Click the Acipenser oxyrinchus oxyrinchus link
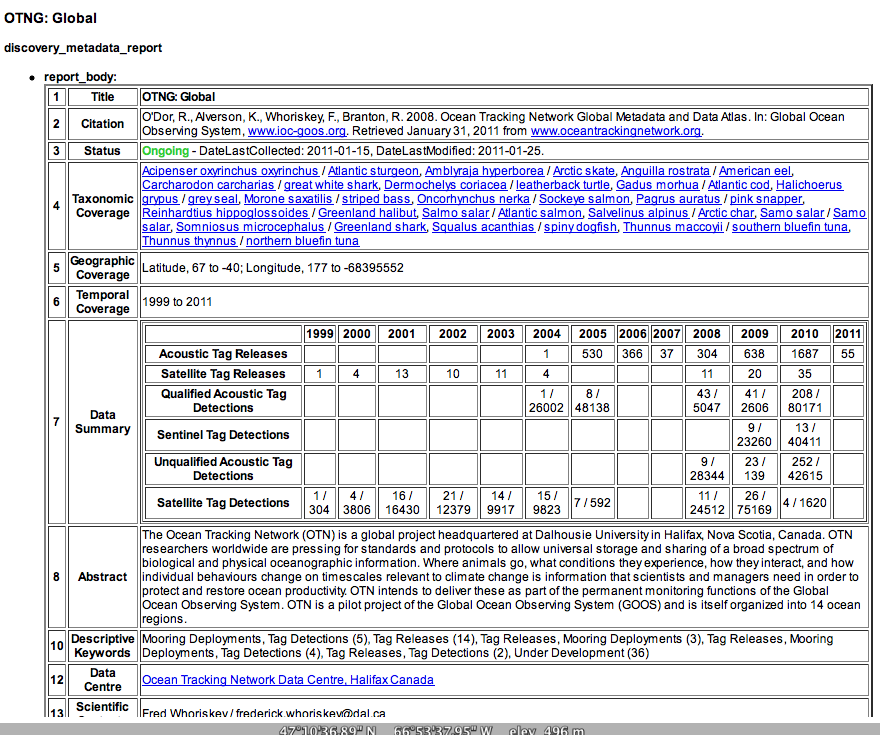The width and height of the screenshot is (880, 735). (x=230, y=171)
